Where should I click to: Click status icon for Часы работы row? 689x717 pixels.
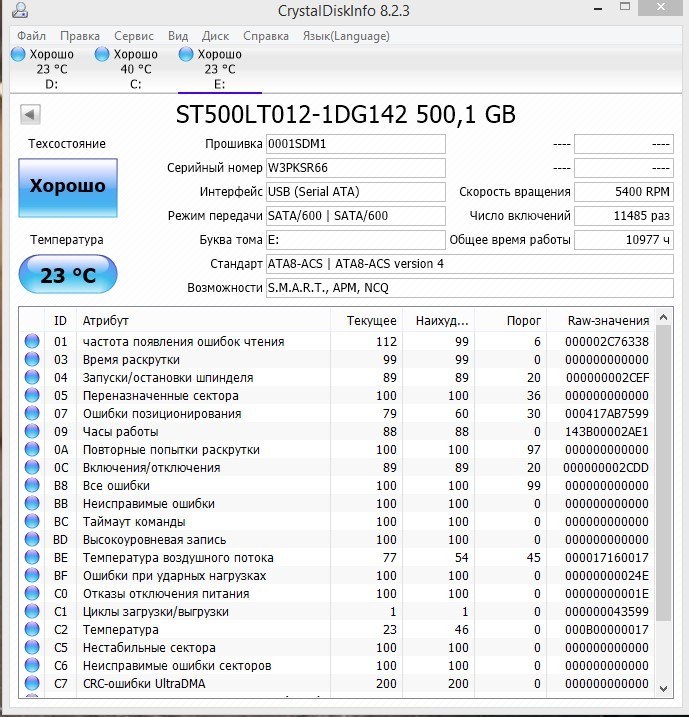pyautogui.click(x=32, y=431)
